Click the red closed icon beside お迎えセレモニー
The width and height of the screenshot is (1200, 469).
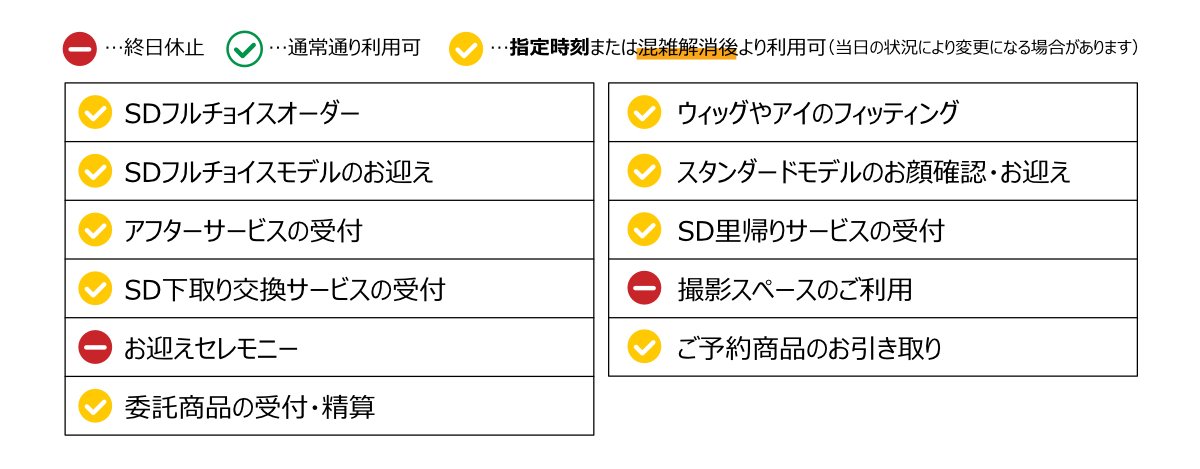click(x=95, y=349)
